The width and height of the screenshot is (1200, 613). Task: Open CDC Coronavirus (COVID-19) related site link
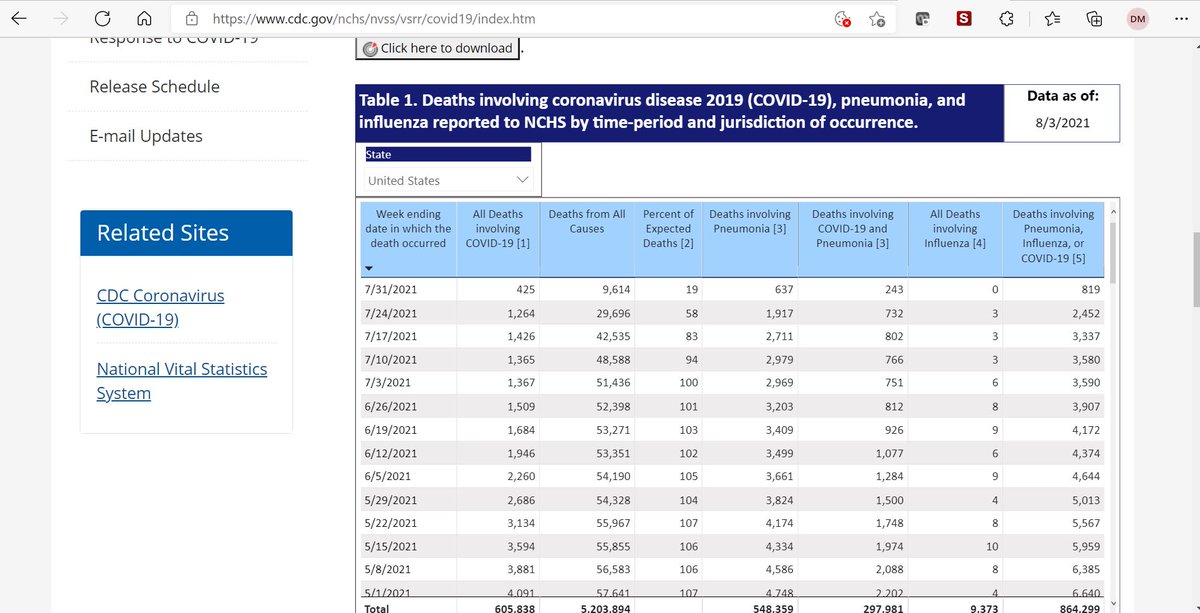pyautogui.click(x=160, y=308)
